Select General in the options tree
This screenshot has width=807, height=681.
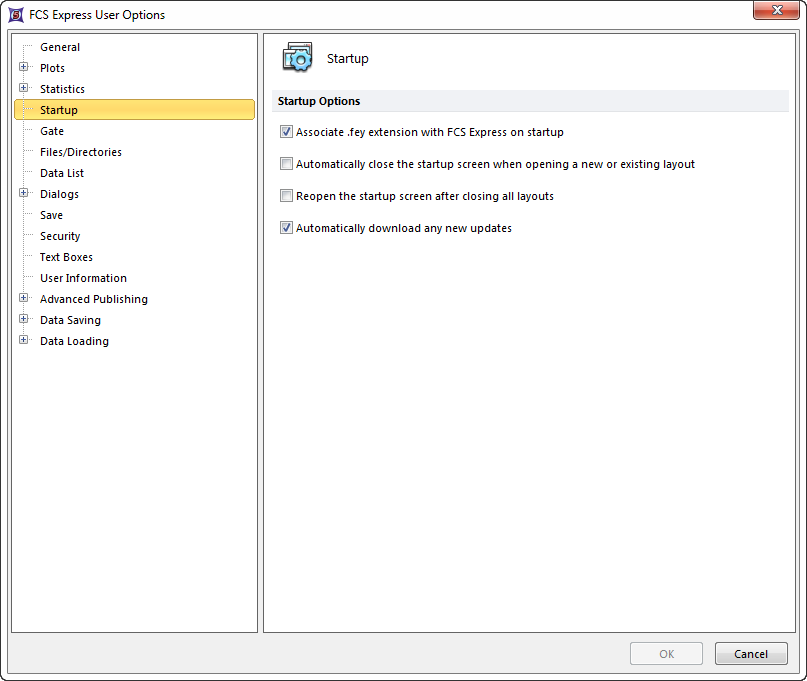60,47
